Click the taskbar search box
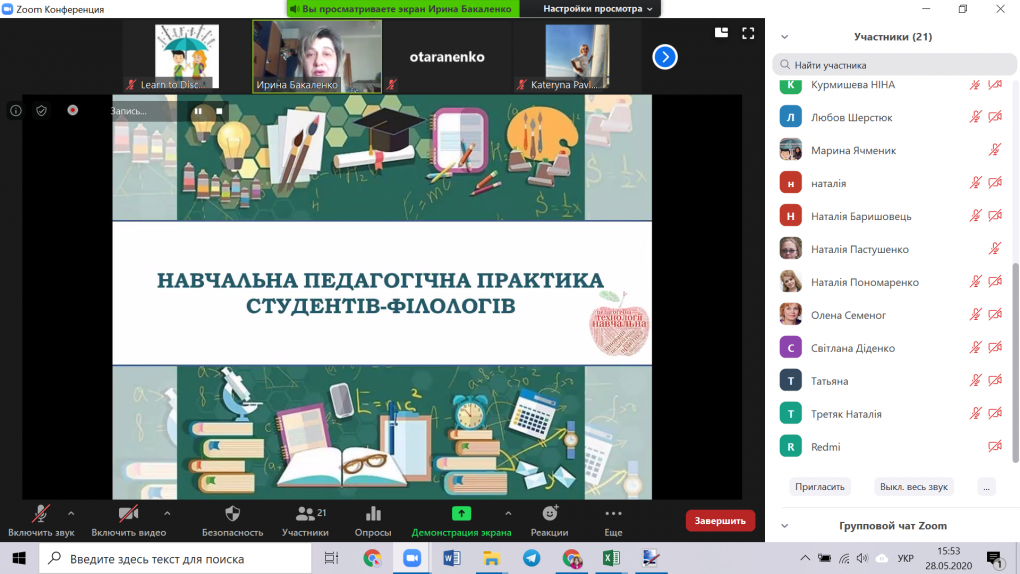1020x574 pixels. click(x=176, y=558)
